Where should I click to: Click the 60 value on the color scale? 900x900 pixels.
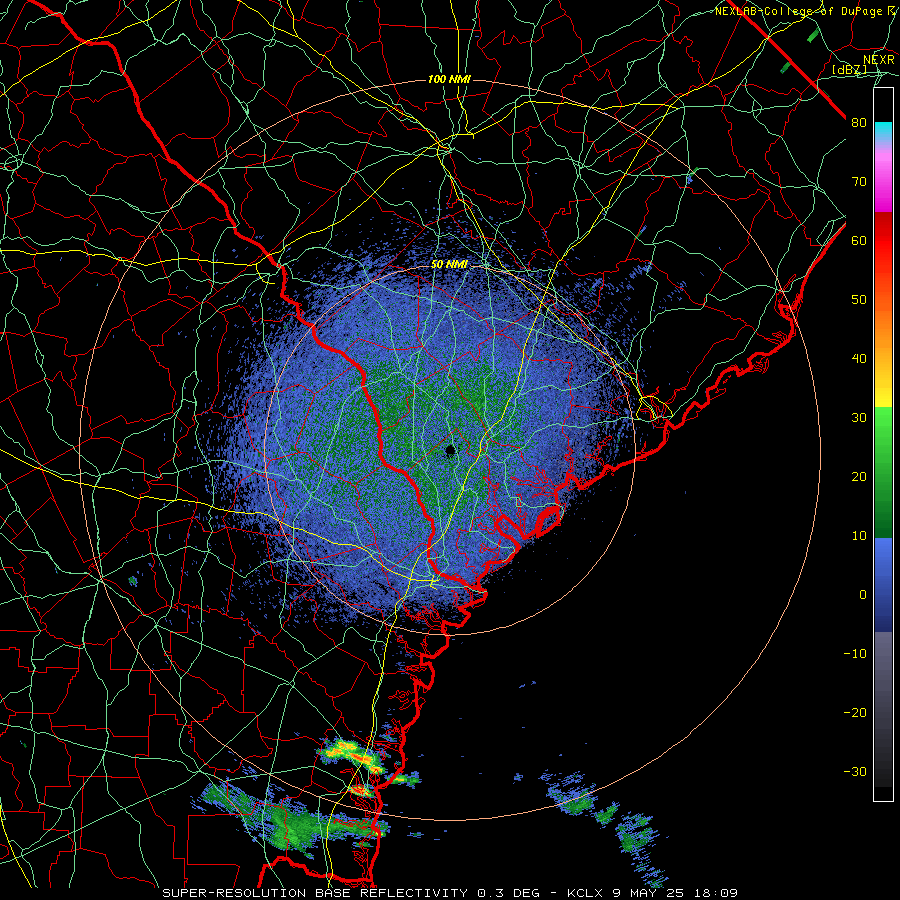[859, 240]
